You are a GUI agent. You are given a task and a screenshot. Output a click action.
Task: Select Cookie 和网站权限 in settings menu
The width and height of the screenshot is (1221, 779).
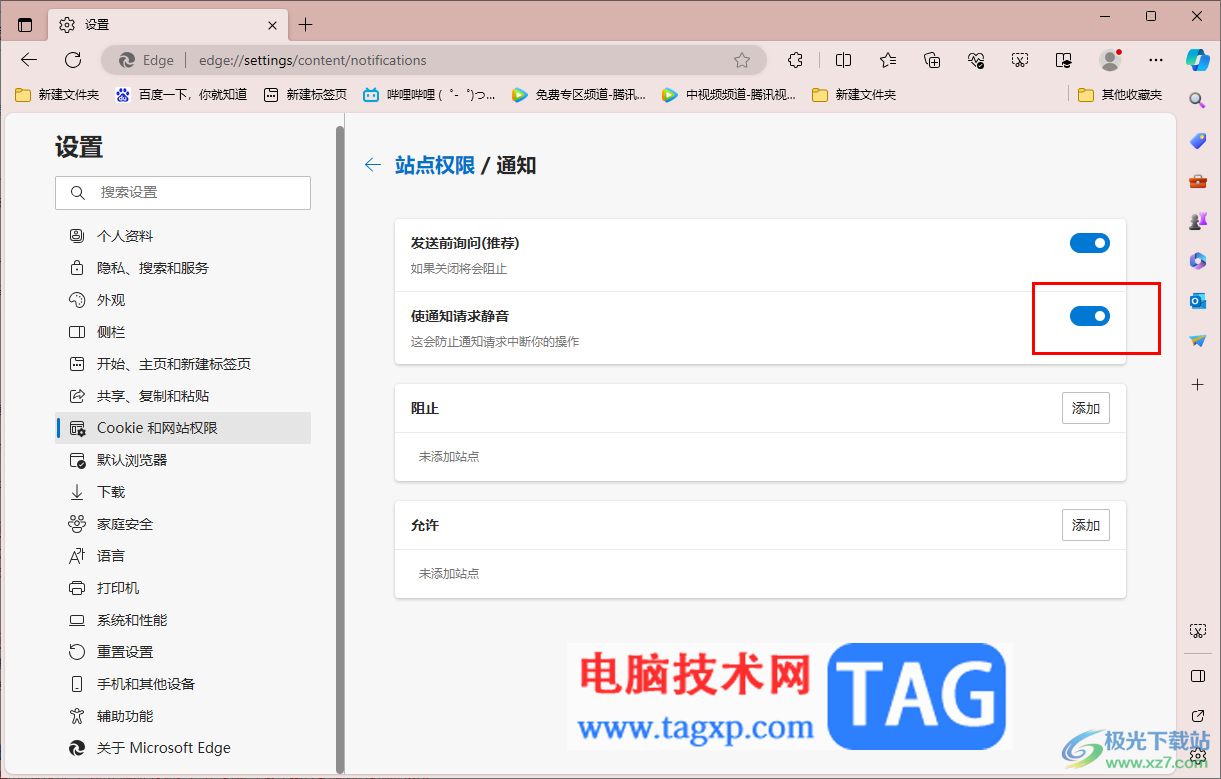point(183,428)
